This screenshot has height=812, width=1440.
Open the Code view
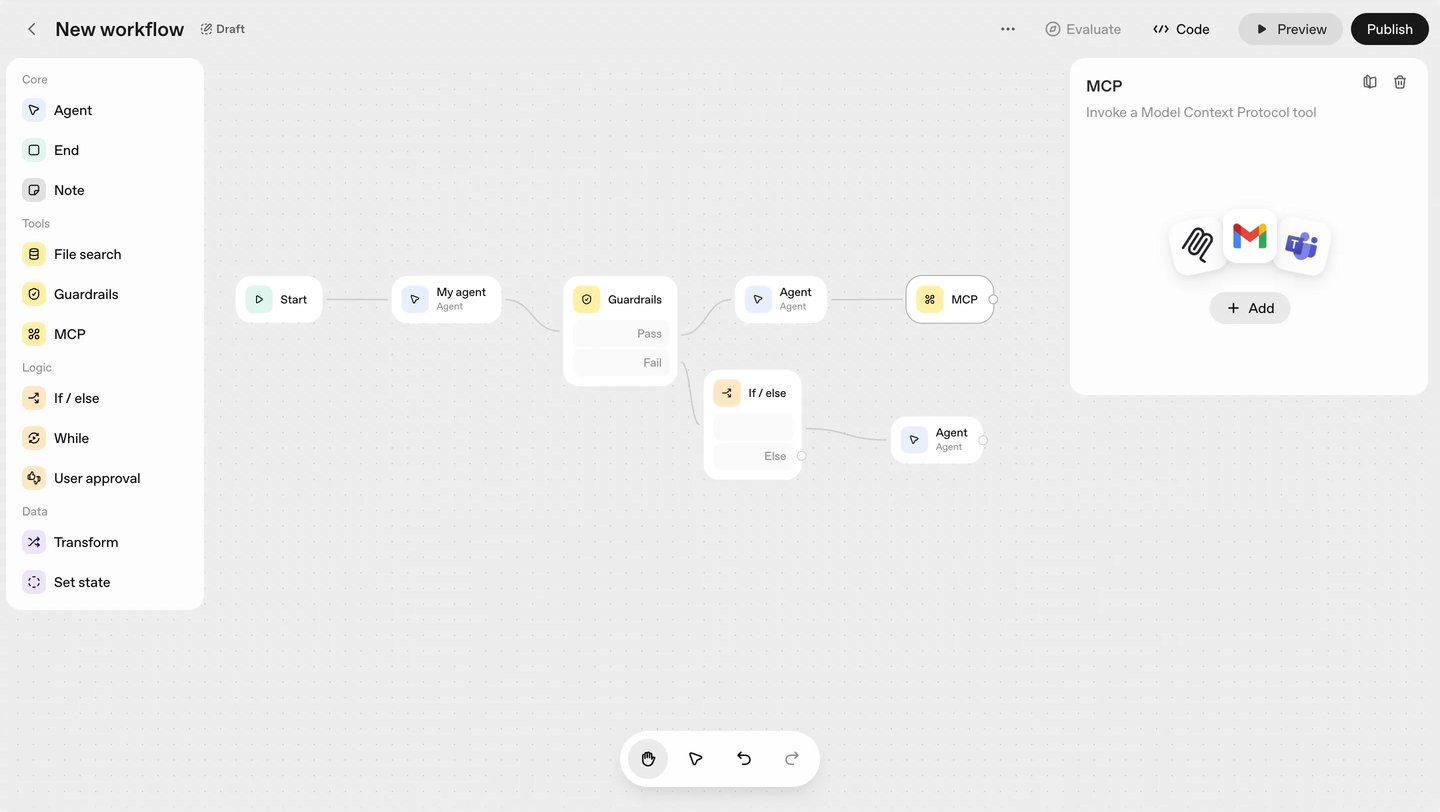[1181, 29]
